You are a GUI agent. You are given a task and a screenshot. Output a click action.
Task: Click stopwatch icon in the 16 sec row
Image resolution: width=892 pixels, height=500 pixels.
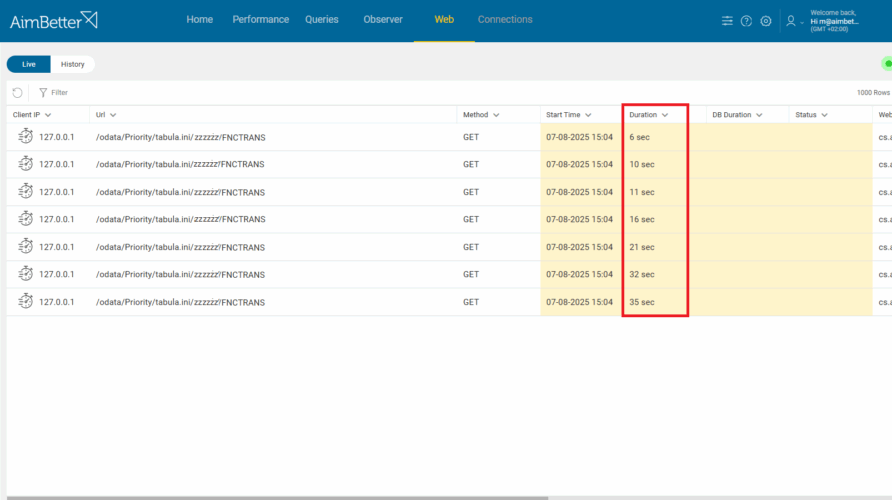[25, 219]
